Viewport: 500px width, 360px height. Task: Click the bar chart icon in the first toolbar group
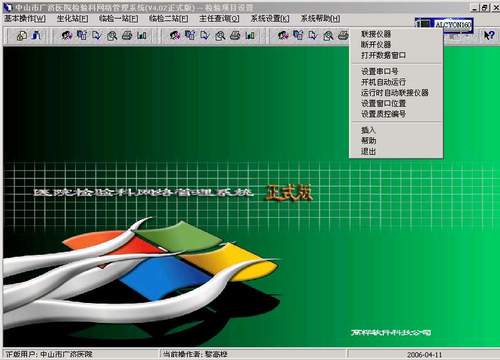(142, 35)
